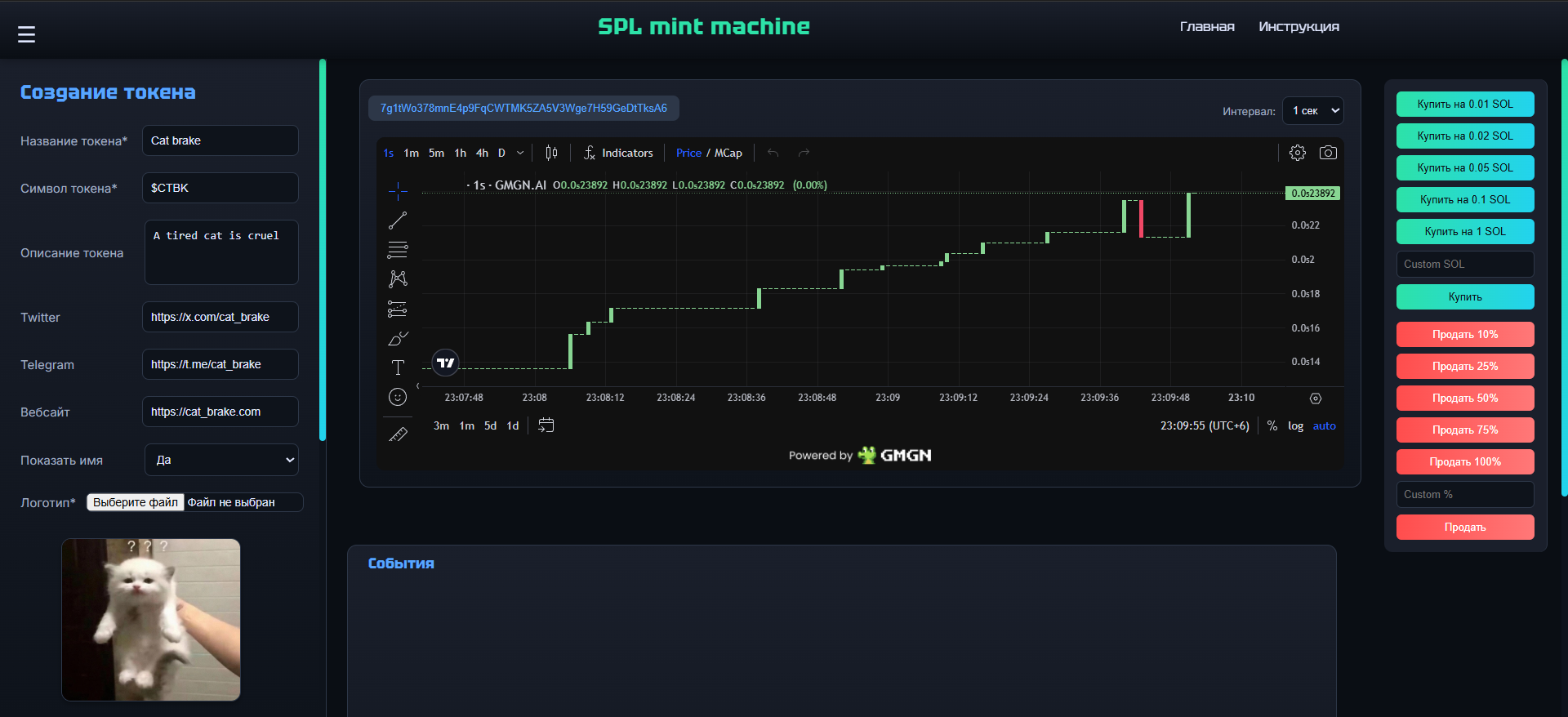Toggle log scale on chart
Viewport: 1568px width, 717px height.
click(x=1295, y=425)
